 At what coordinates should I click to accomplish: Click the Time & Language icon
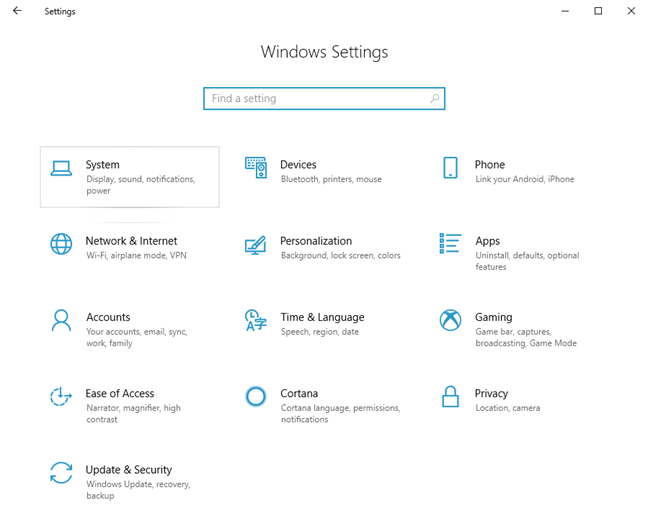pos(256,320)
